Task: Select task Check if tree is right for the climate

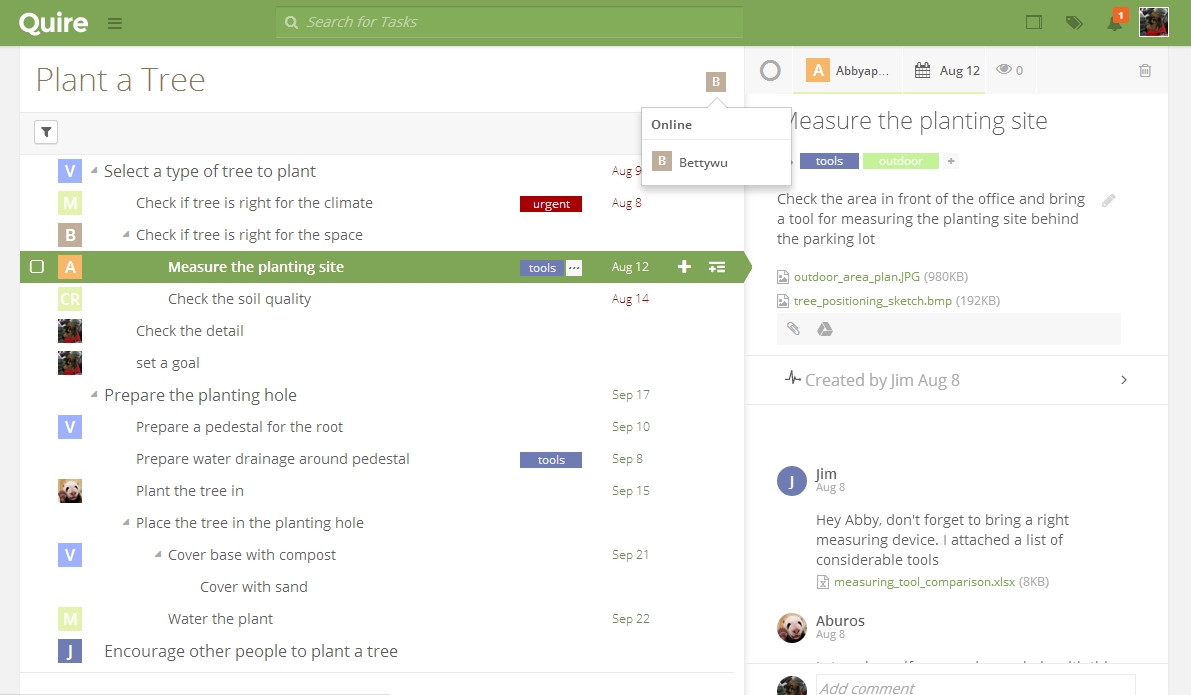Action: click(x=254, y=203)
